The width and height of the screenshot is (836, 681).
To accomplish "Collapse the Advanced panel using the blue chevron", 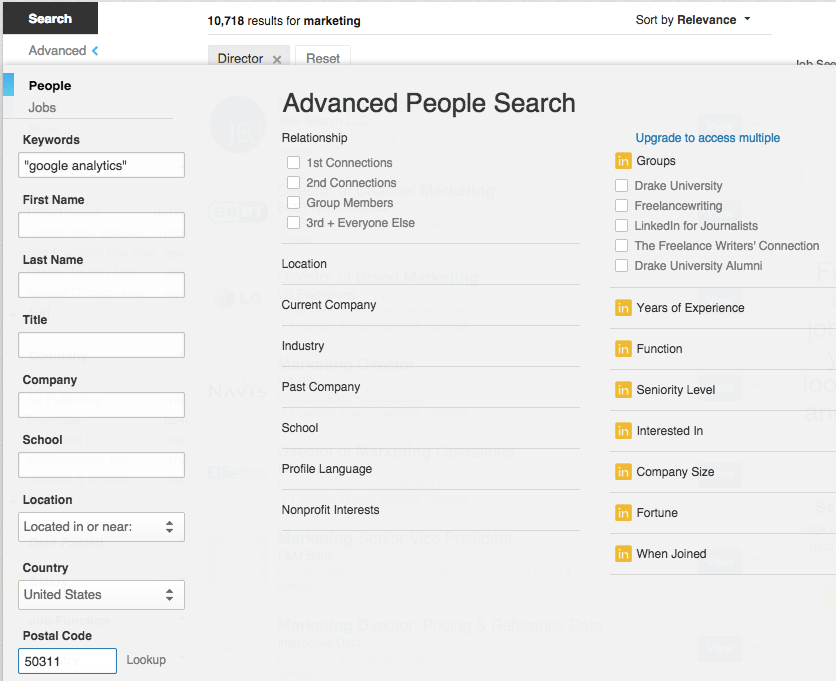I will click(x=95, y=51).
